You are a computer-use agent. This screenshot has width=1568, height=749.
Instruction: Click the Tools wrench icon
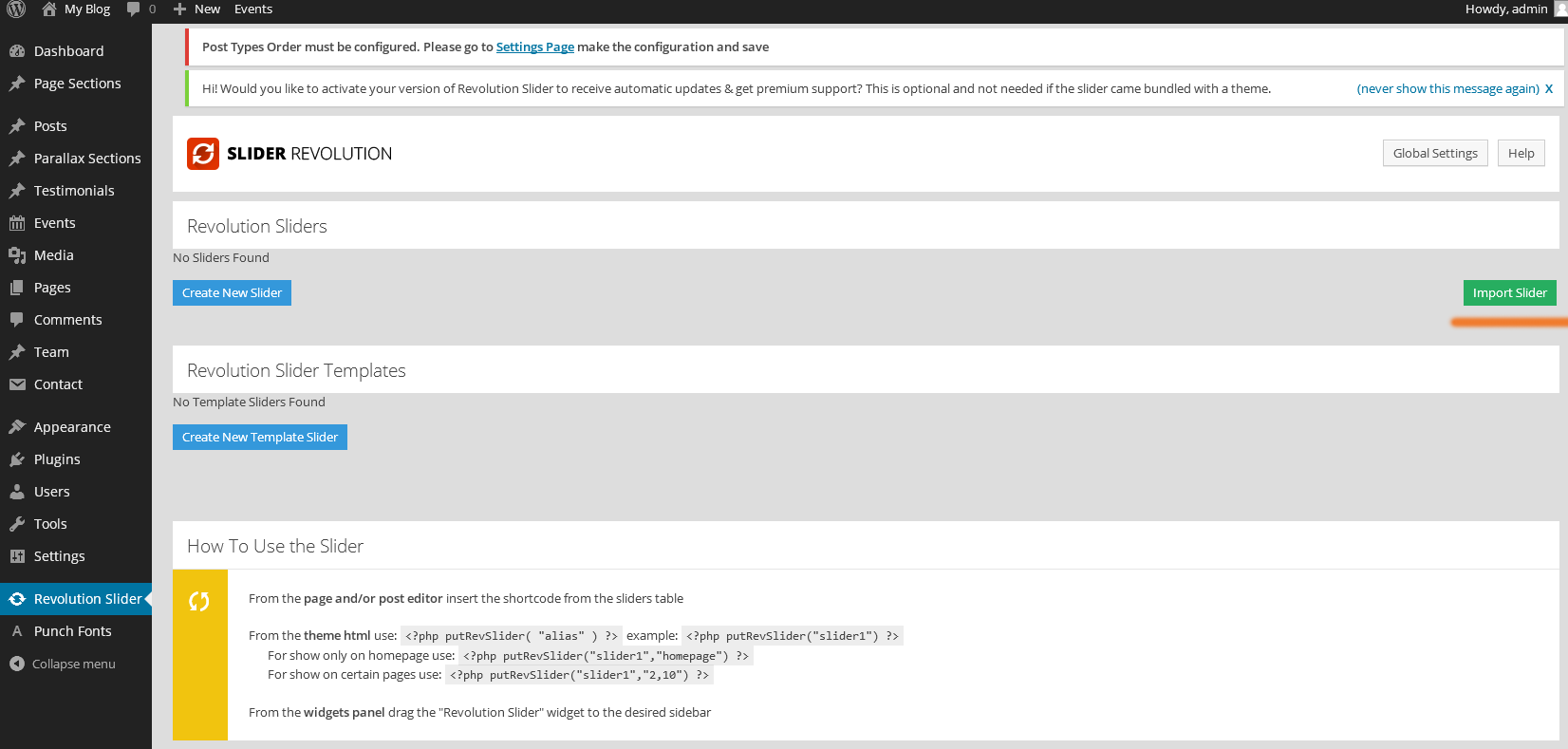pos(17,524)
